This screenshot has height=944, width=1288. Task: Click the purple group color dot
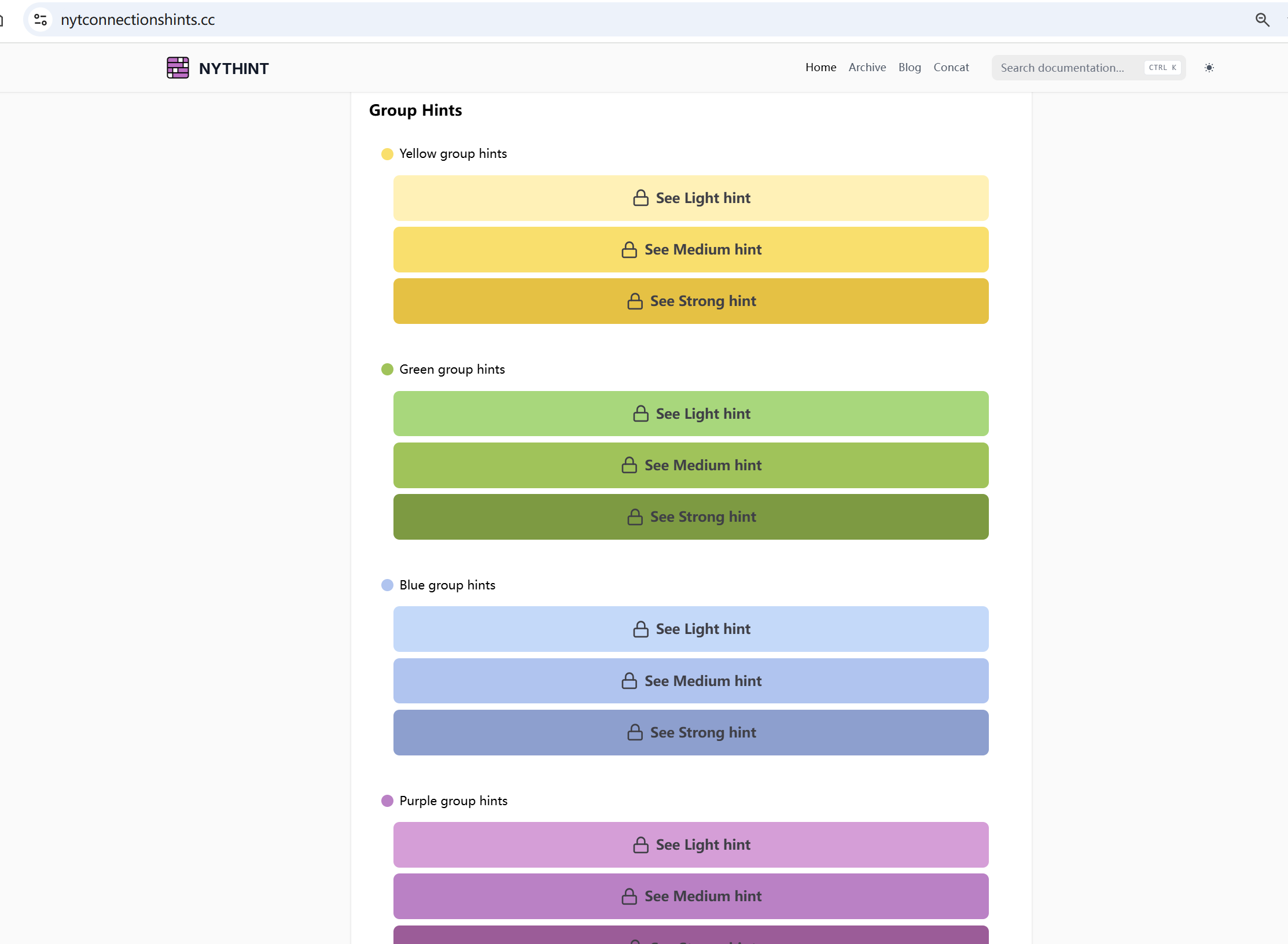(387, 801)
